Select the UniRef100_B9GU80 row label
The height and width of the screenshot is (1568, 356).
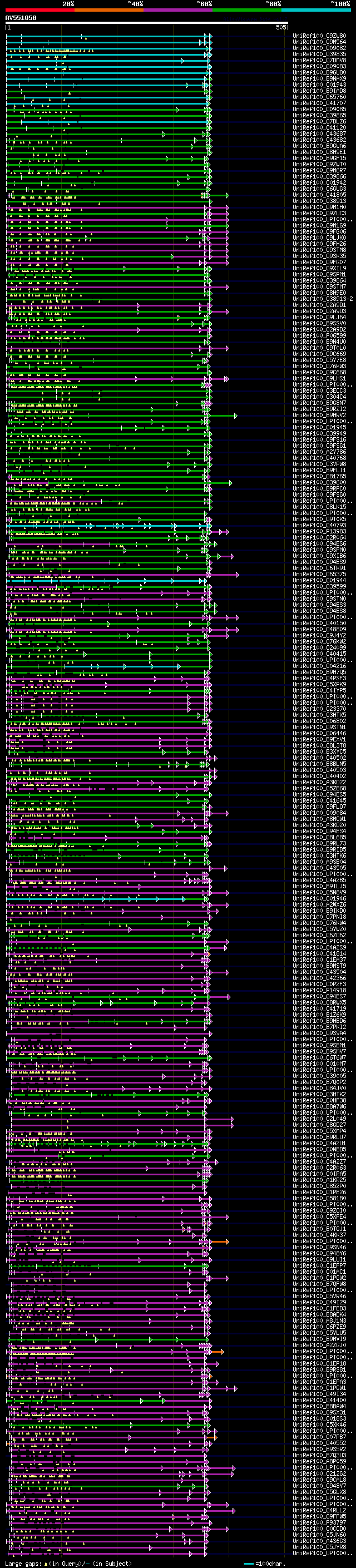[319, 72]
